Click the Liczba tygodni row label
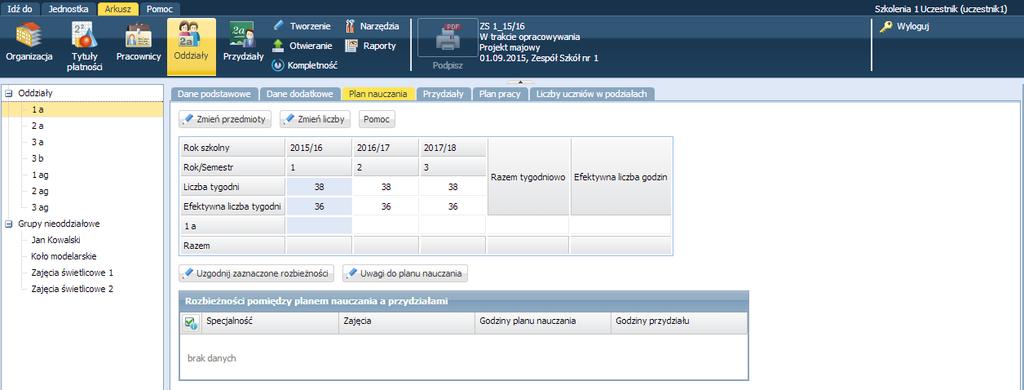 pyautogui.click(x=232, y=187)
